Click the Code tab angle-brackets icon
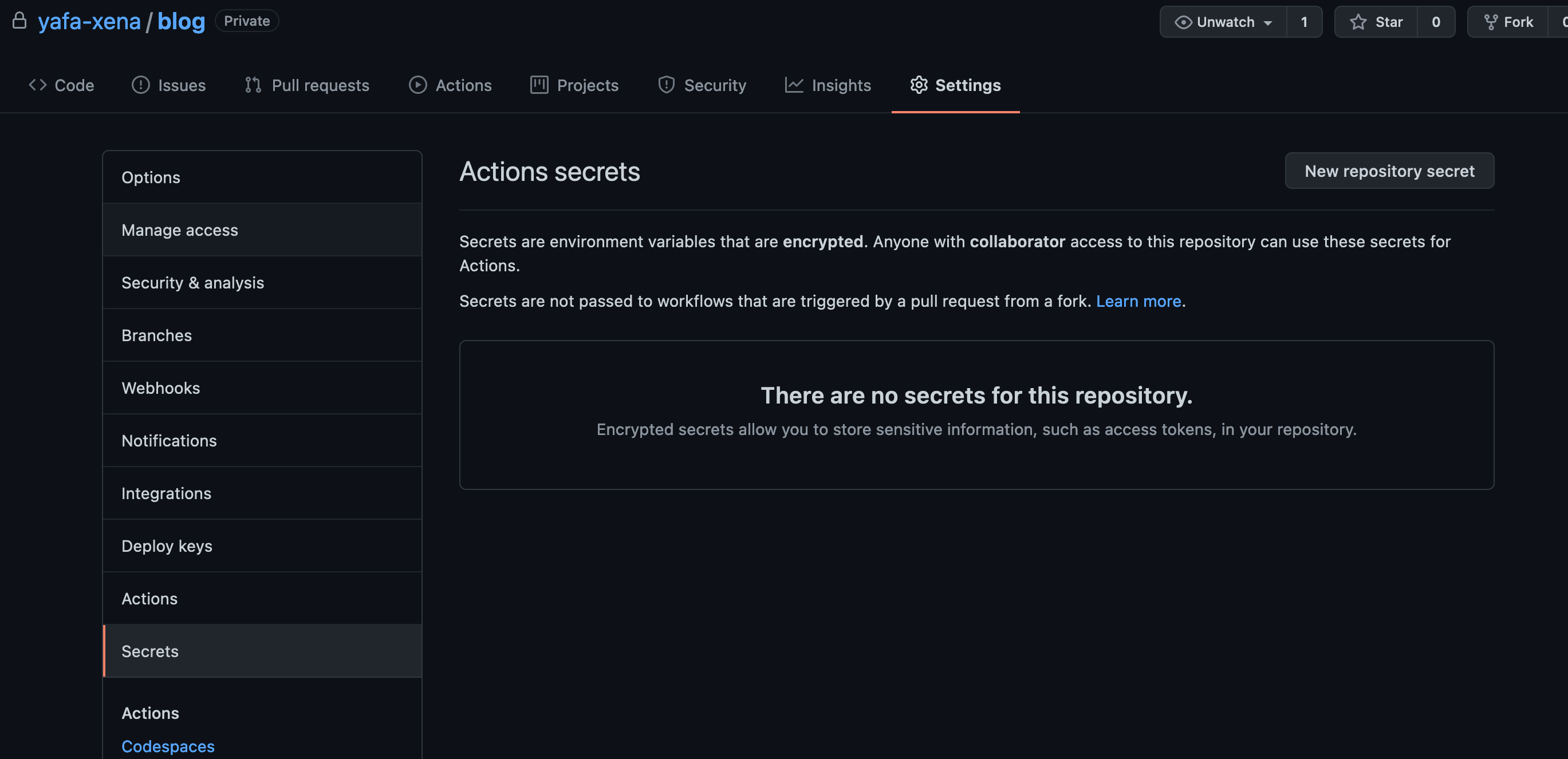Image resolution: width=1568 pixels, height=759 pixels. click(38, 85)
